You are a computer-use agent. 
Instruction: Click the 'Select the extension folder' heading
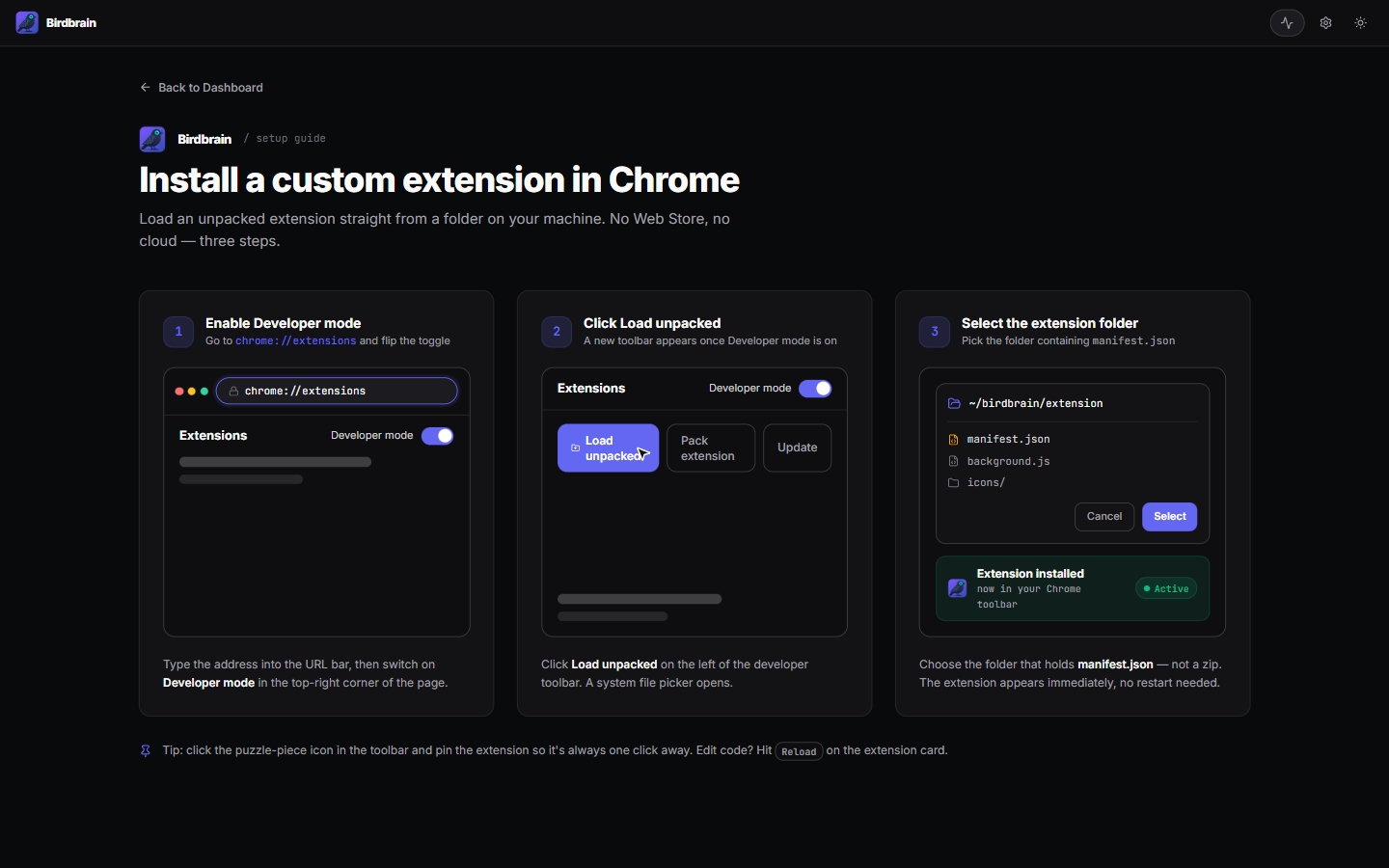click(1049, 323)
